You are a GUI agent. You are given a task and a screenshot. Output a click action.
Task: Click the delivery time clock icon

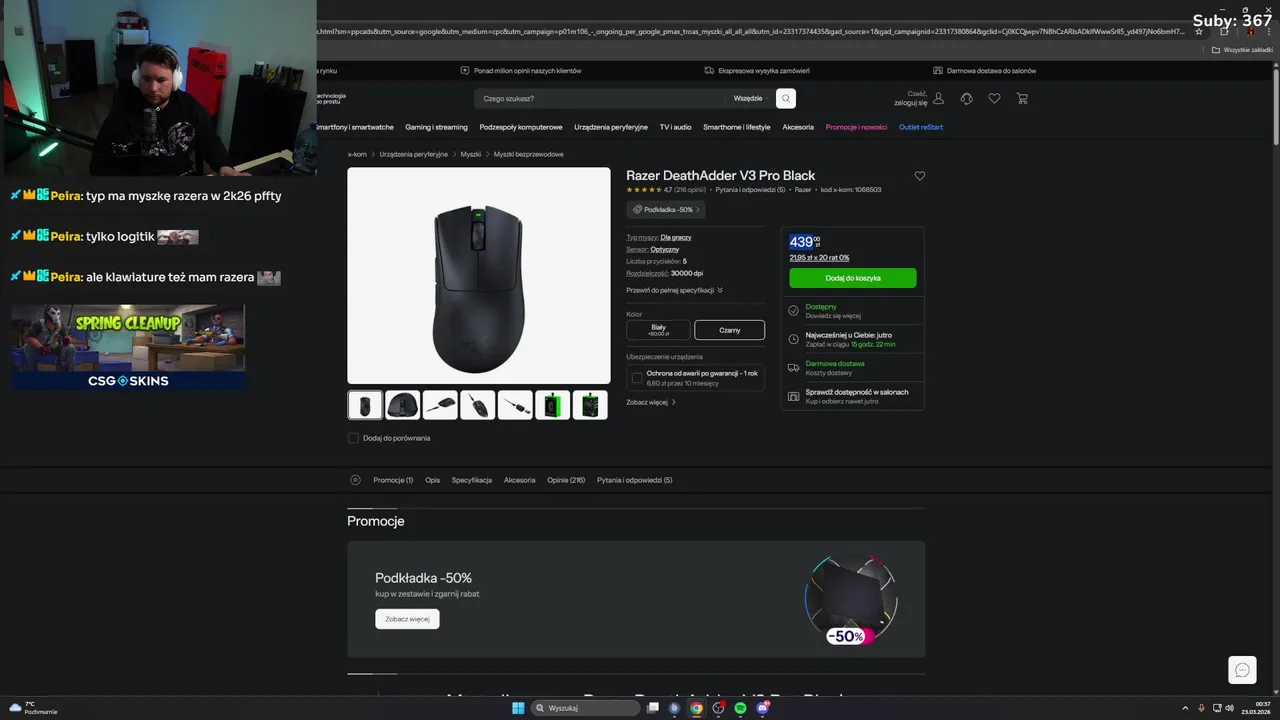coord(793,339)
